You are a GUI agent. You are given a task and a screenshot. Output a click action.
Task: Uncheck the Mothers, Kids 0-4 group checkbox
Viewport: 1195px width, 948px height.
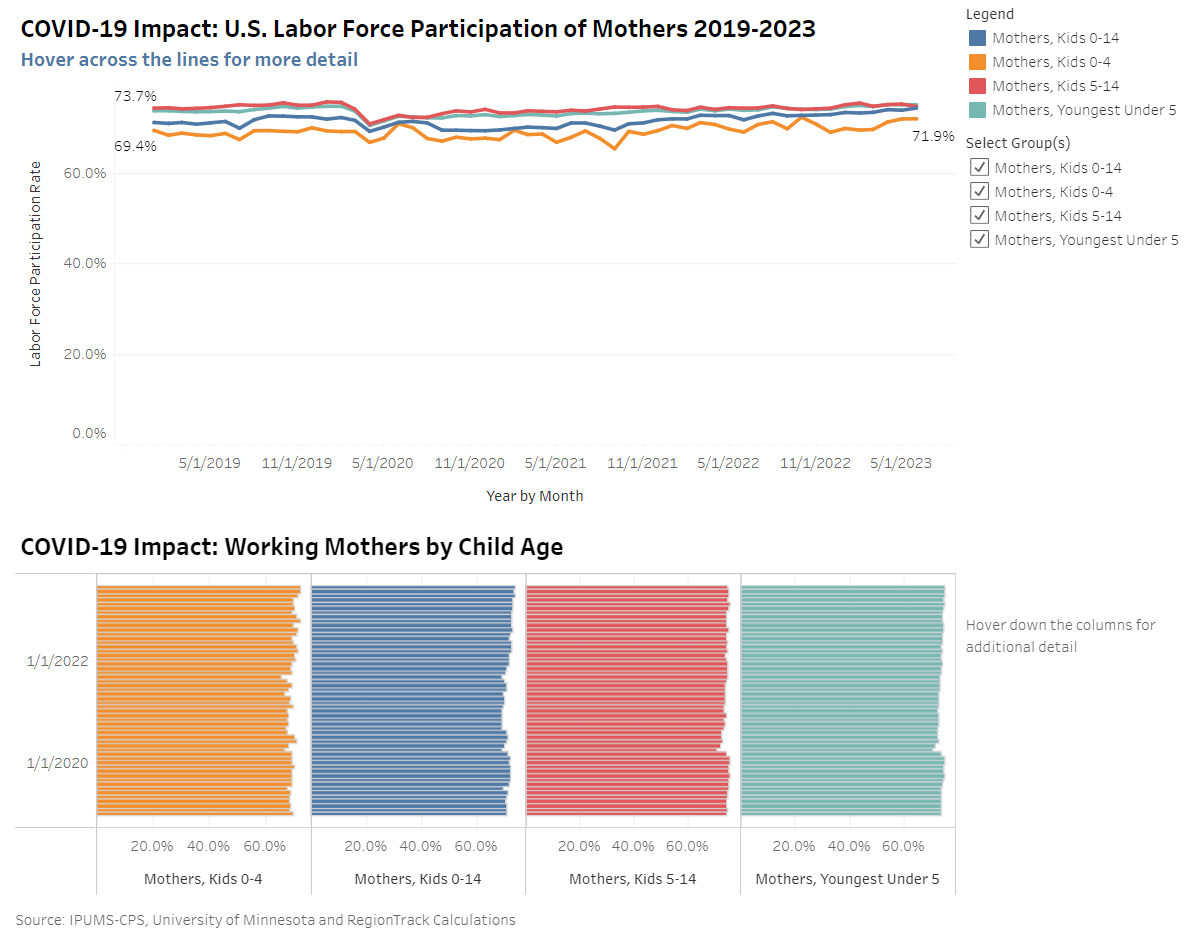[980, 192]
